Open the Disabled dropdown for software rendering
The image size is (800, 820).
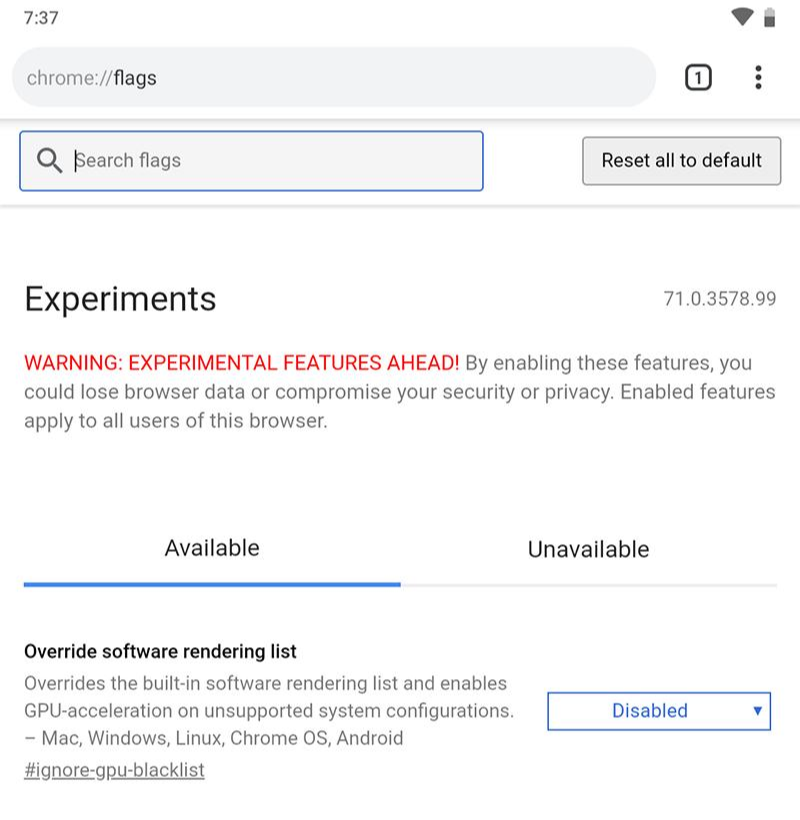click(659, 711)
